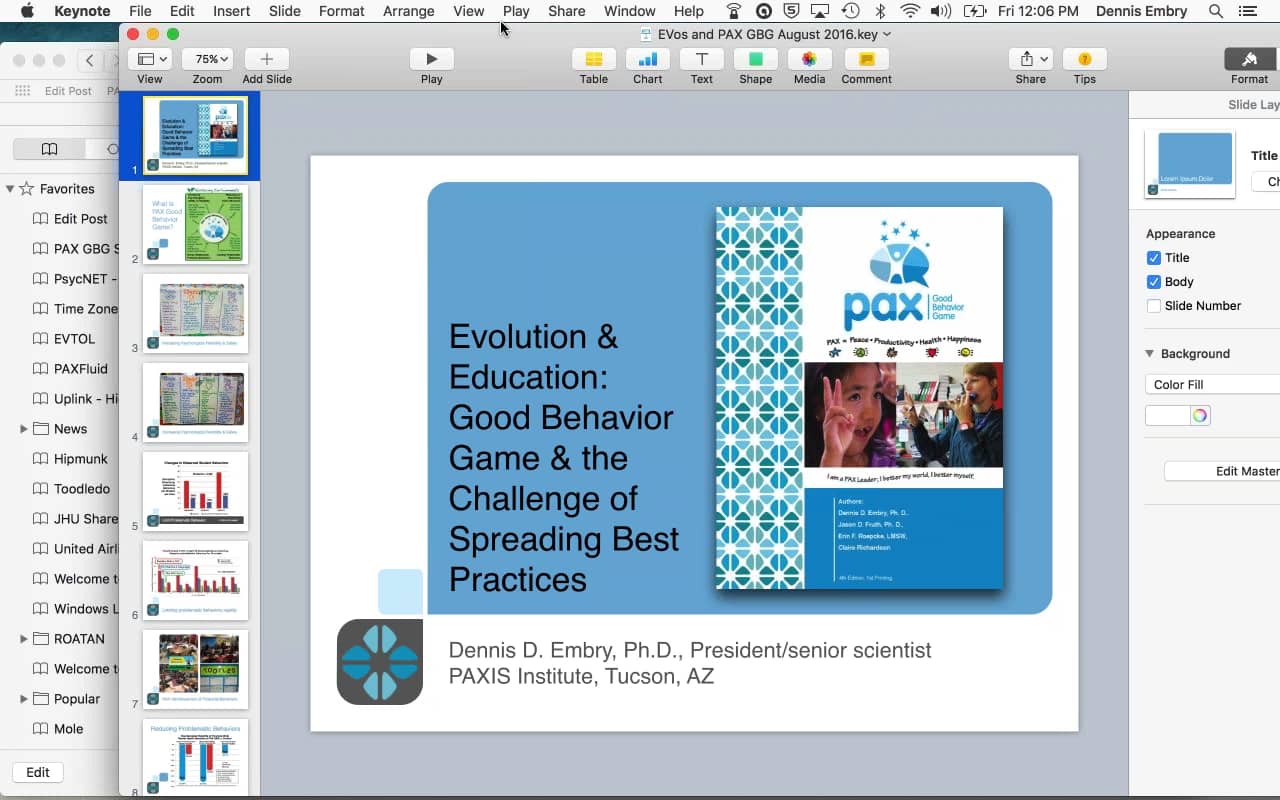Viewport: 1280px width, 800px height.
Task: Open the document title dropdown chevron
Action: 887,34
